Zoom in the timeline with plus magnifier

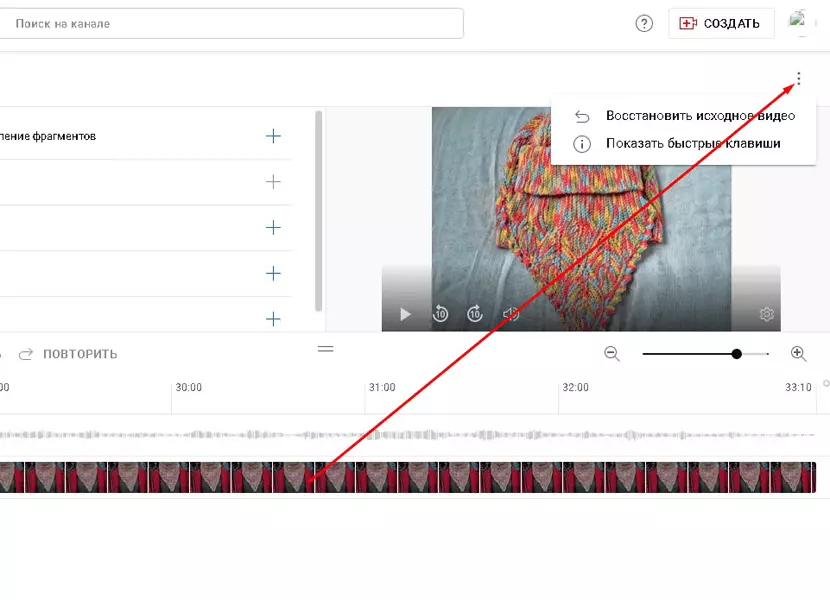798,354
